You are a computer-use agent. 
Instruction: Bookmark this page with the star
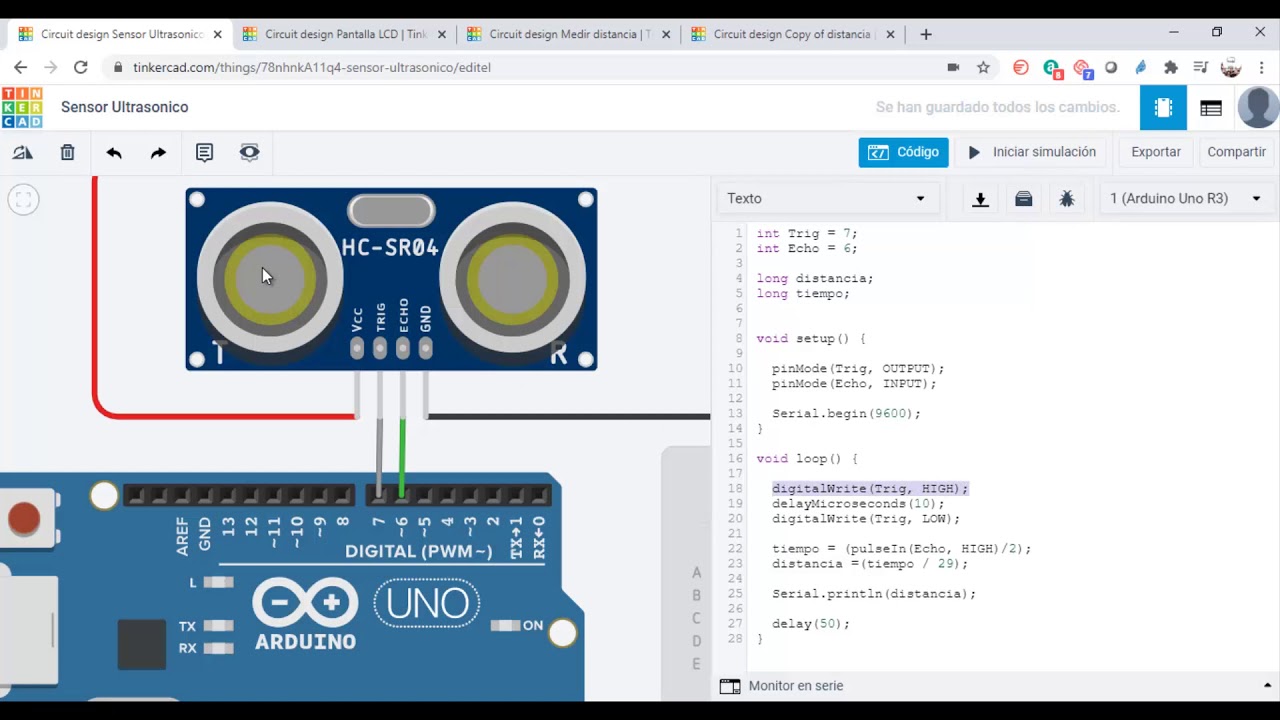pos(983,67)
